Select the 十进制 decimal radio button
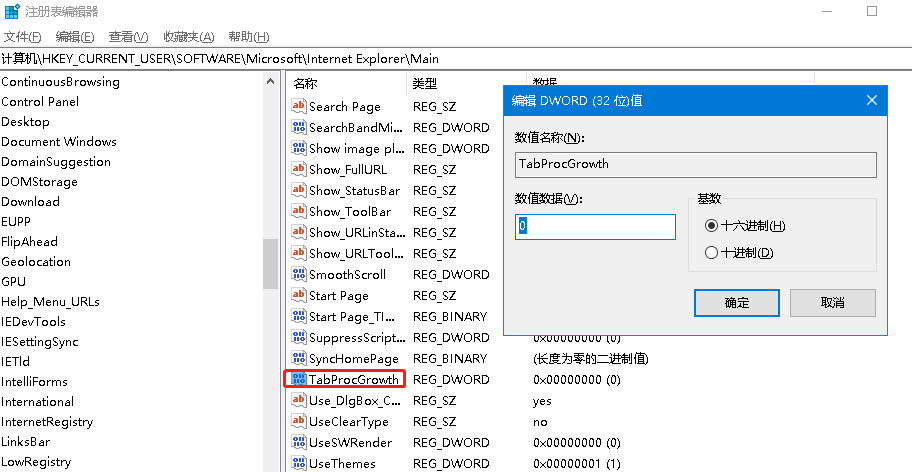This screenshot has height=472, width=912. pos(712,253)
